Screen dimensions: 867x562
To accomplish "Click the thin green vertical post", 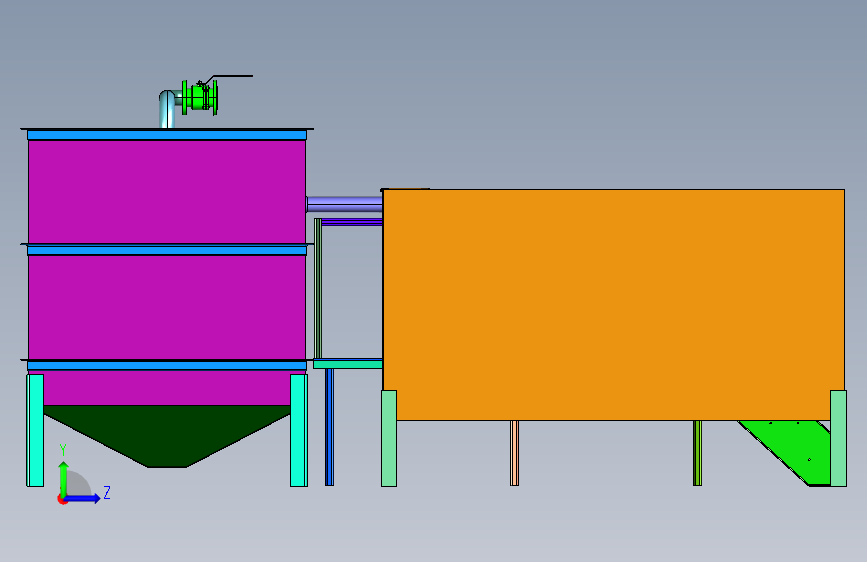I will pyautogui.click(x=318, y=289).
